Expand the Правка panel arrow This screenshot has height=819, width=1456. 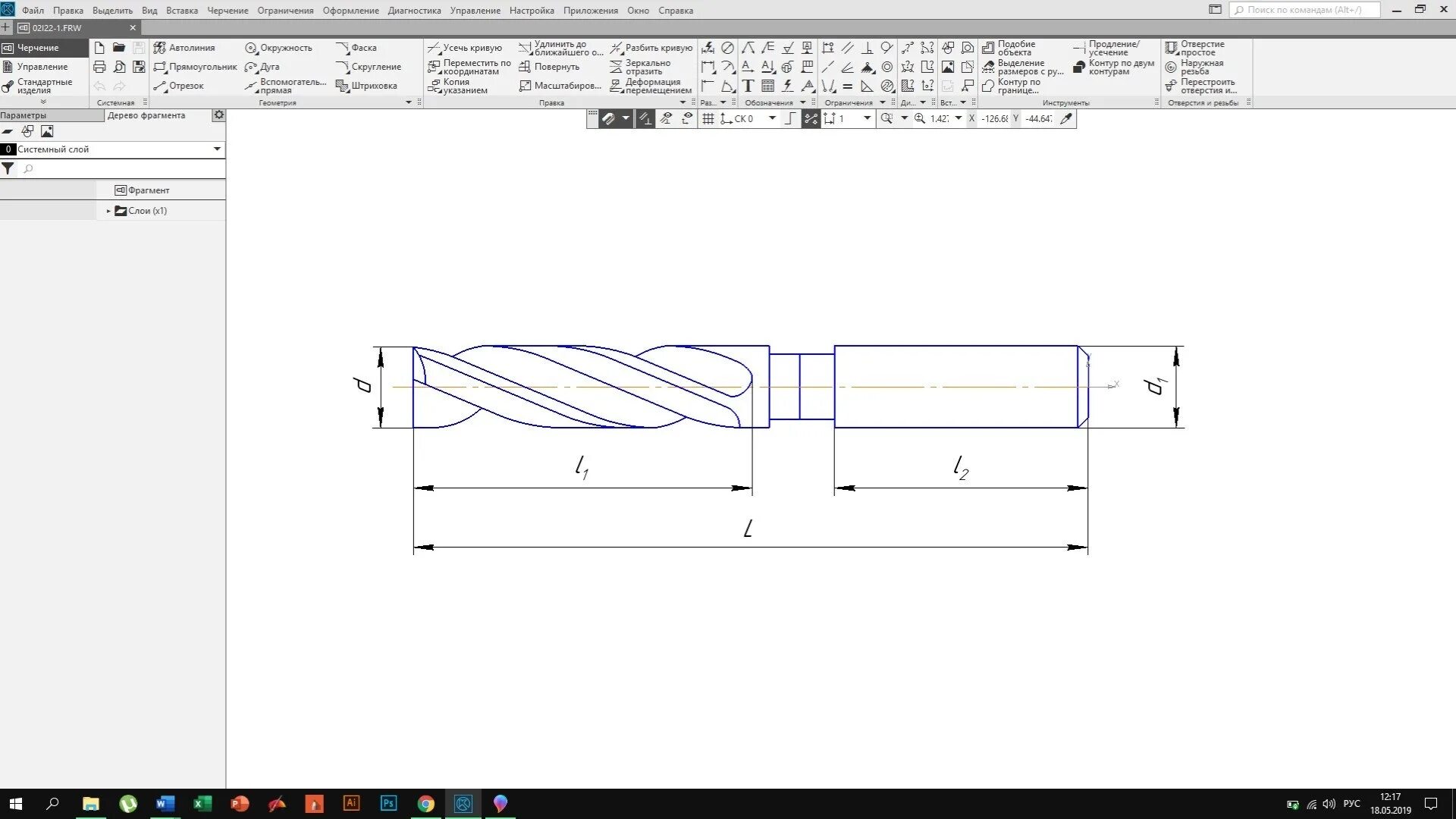pos(682,102)
